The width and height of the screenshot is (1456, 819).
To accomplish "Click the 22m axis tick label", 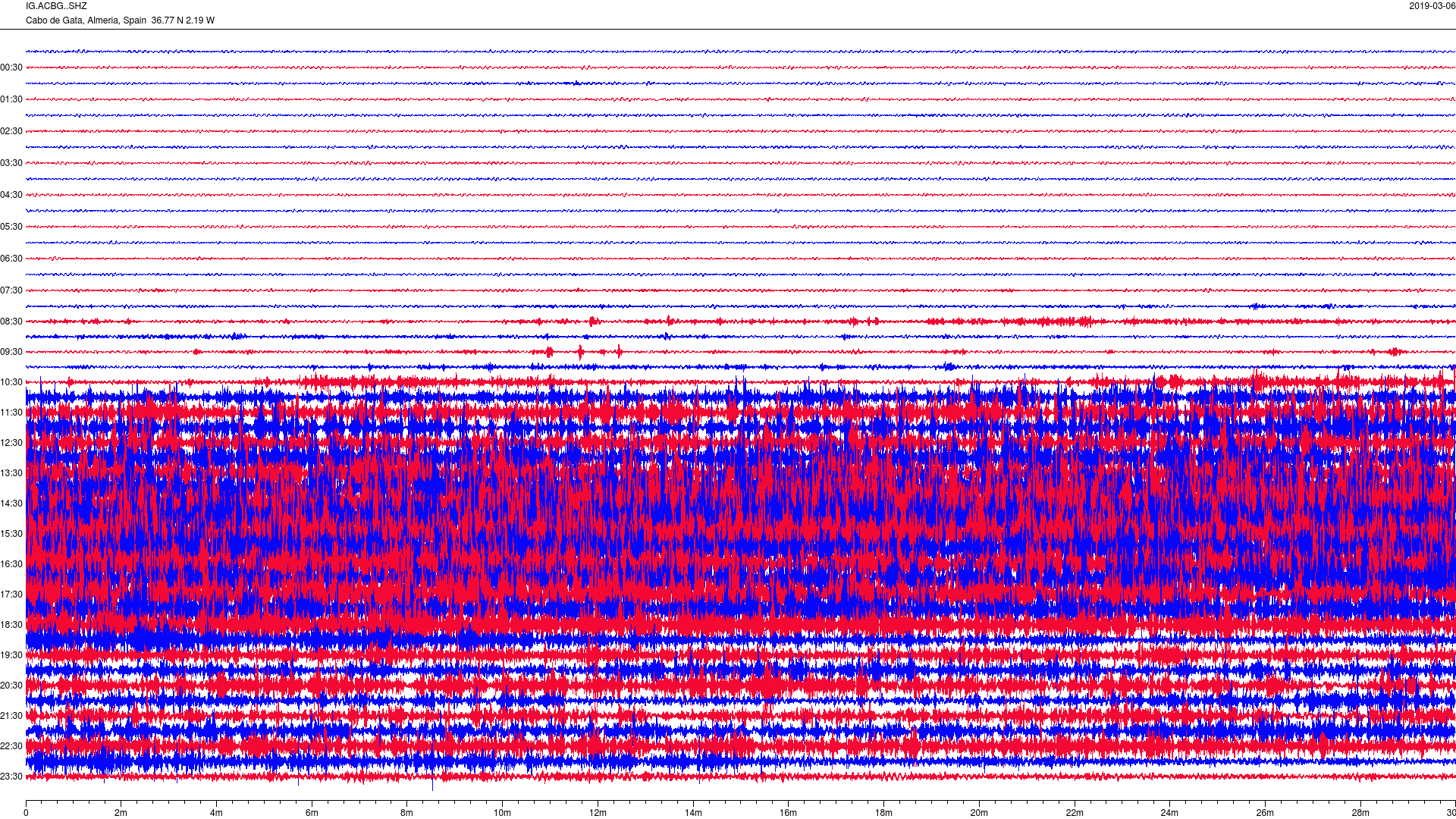I will point(1075,813).
